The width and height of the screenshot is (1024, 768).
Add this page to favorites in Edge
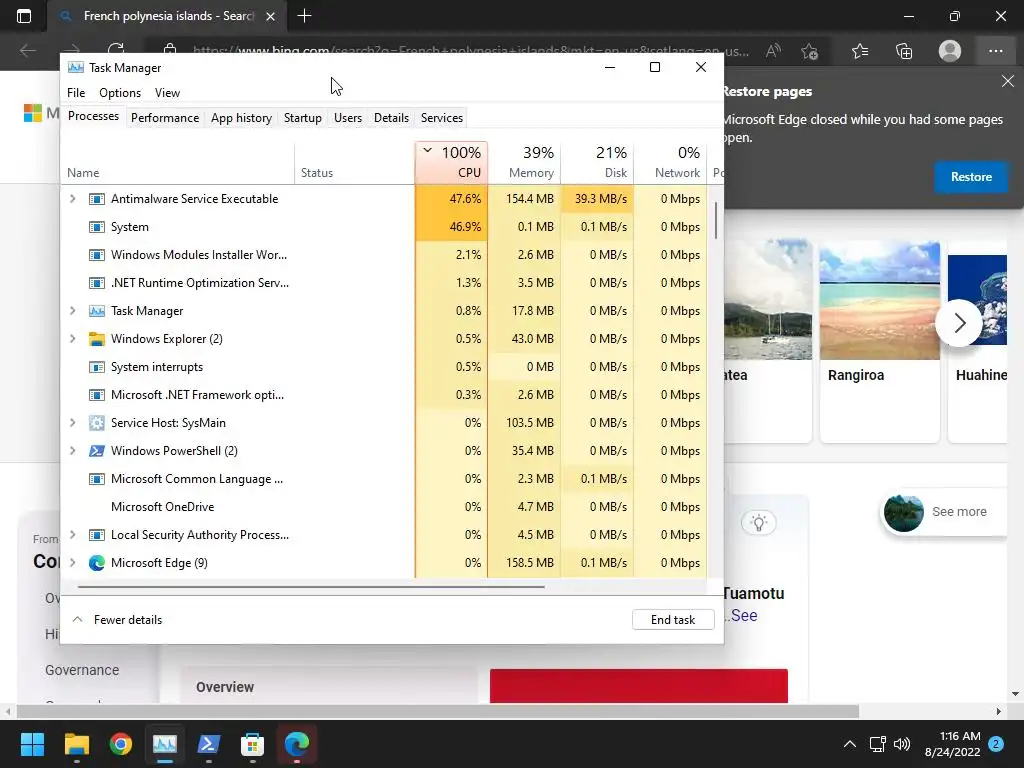(x=810, y=51)
